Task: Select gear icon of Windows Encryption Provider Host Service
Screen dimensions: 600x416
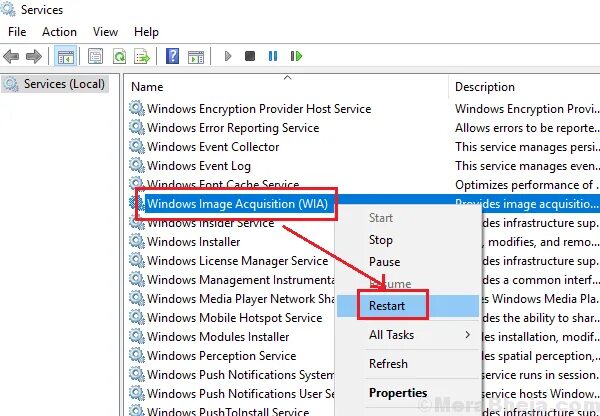Action: pyautogui.click(x=137, y=109)
